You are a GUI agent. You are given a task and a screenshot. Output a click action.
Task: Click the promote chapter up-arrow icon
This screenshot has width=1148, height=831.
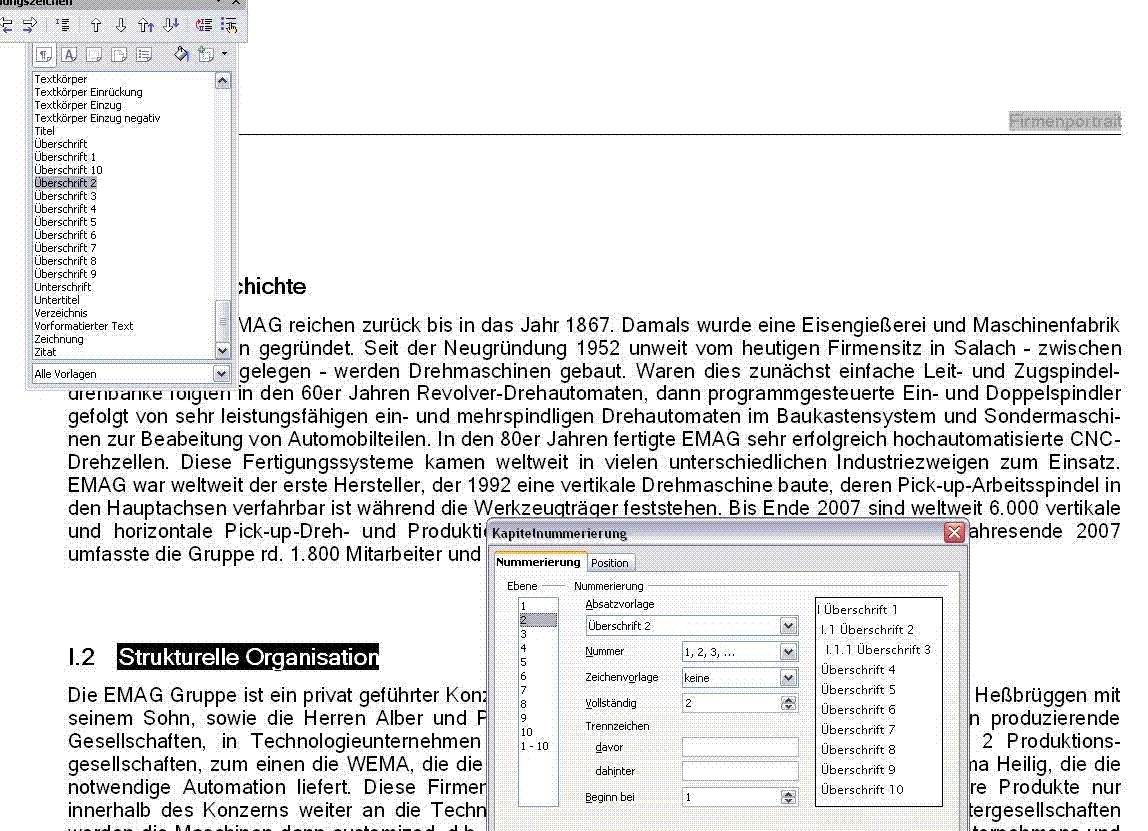[x=97, y=25]
